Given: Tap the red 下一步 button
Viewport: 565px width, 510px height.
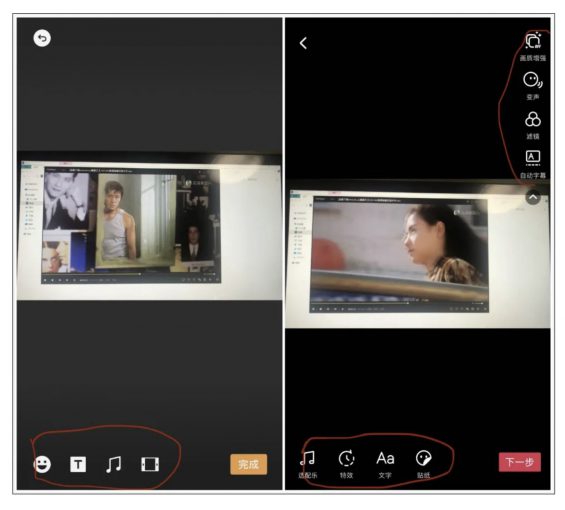Looking at the screenshot, I should [x=520, y=462].
